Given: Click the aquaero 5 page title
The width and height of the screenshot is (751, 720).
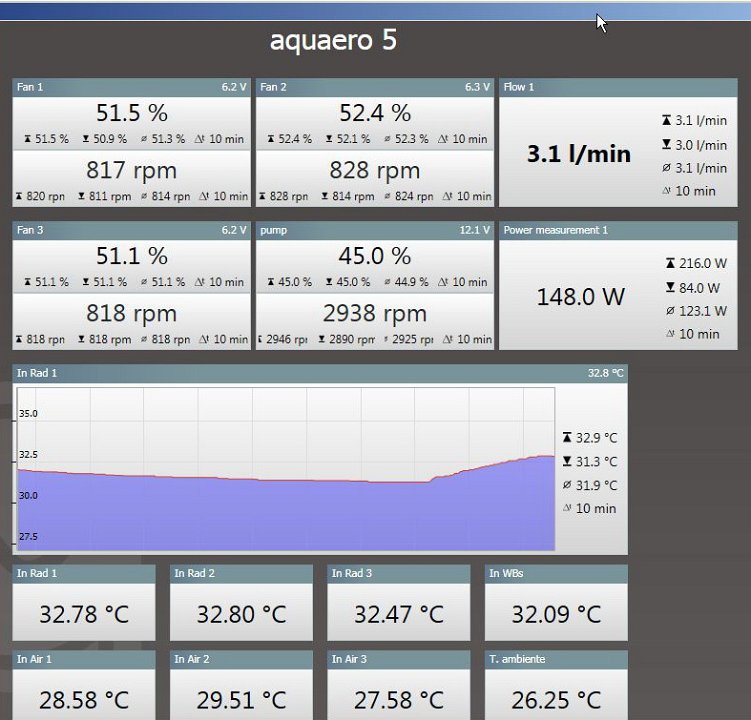Looking at the screenshot, I should 333,40.
